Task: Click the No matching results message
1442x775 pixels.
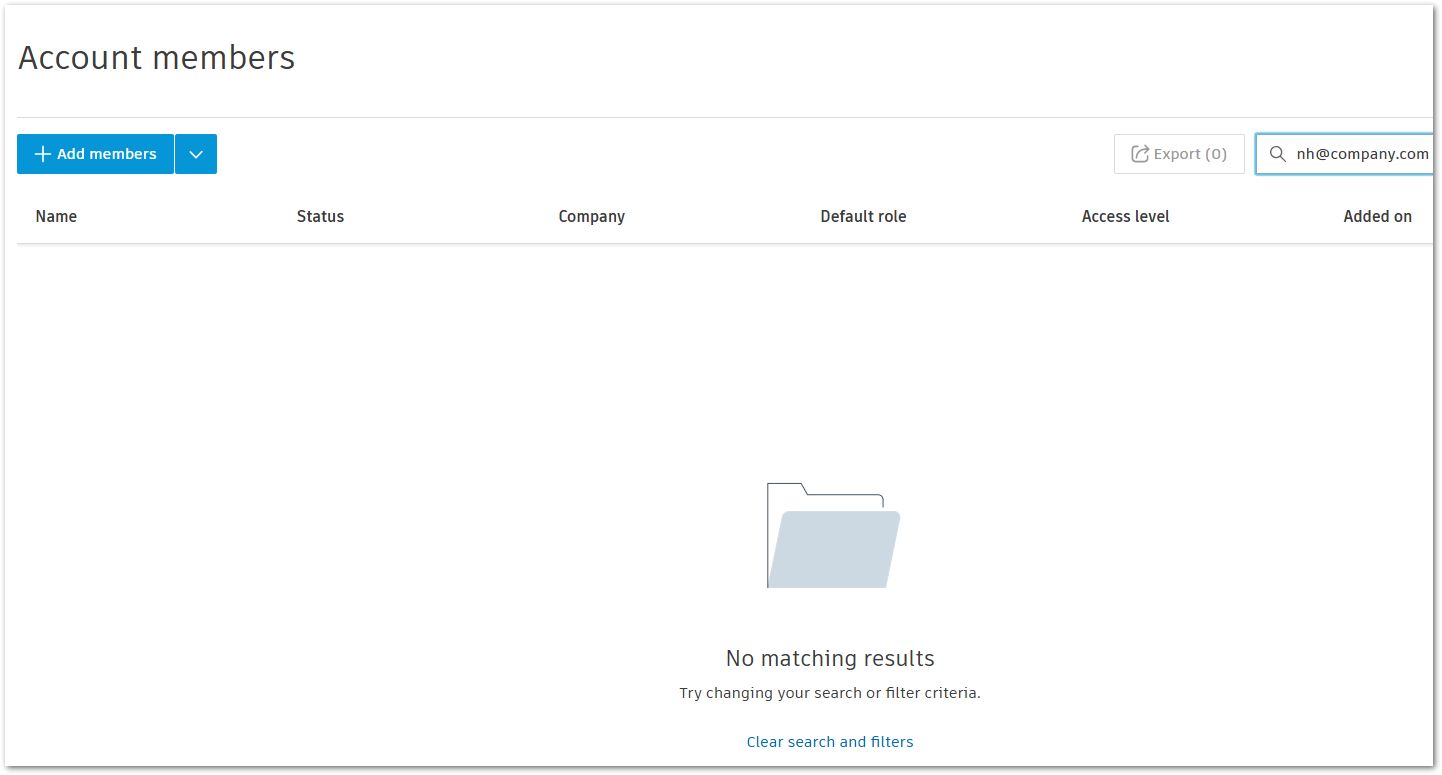Action: (x=830, y=658)
